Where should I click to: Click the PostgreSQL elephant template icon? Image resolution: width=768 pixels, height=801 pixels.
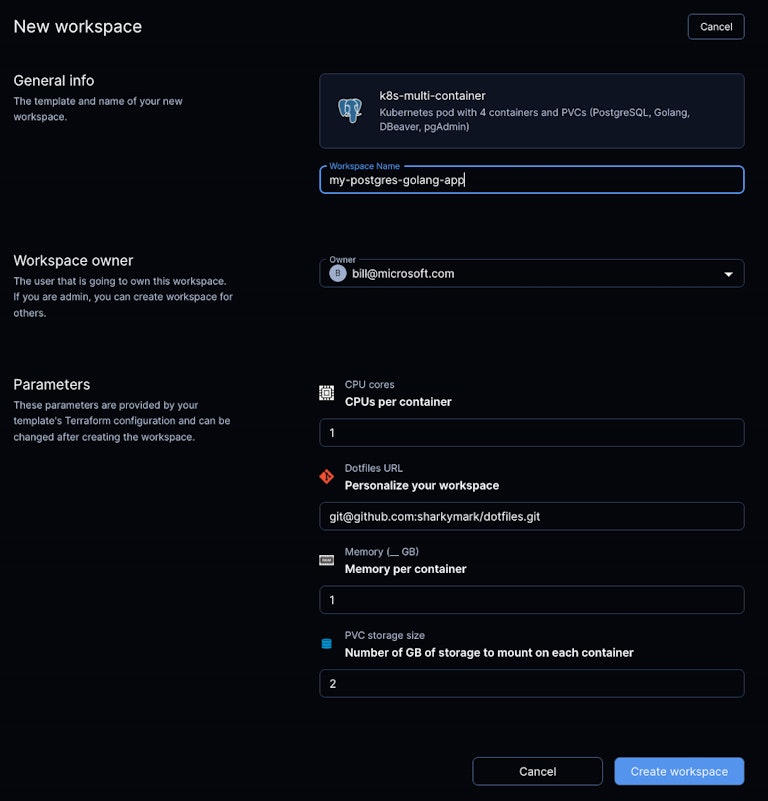point(350,110)
